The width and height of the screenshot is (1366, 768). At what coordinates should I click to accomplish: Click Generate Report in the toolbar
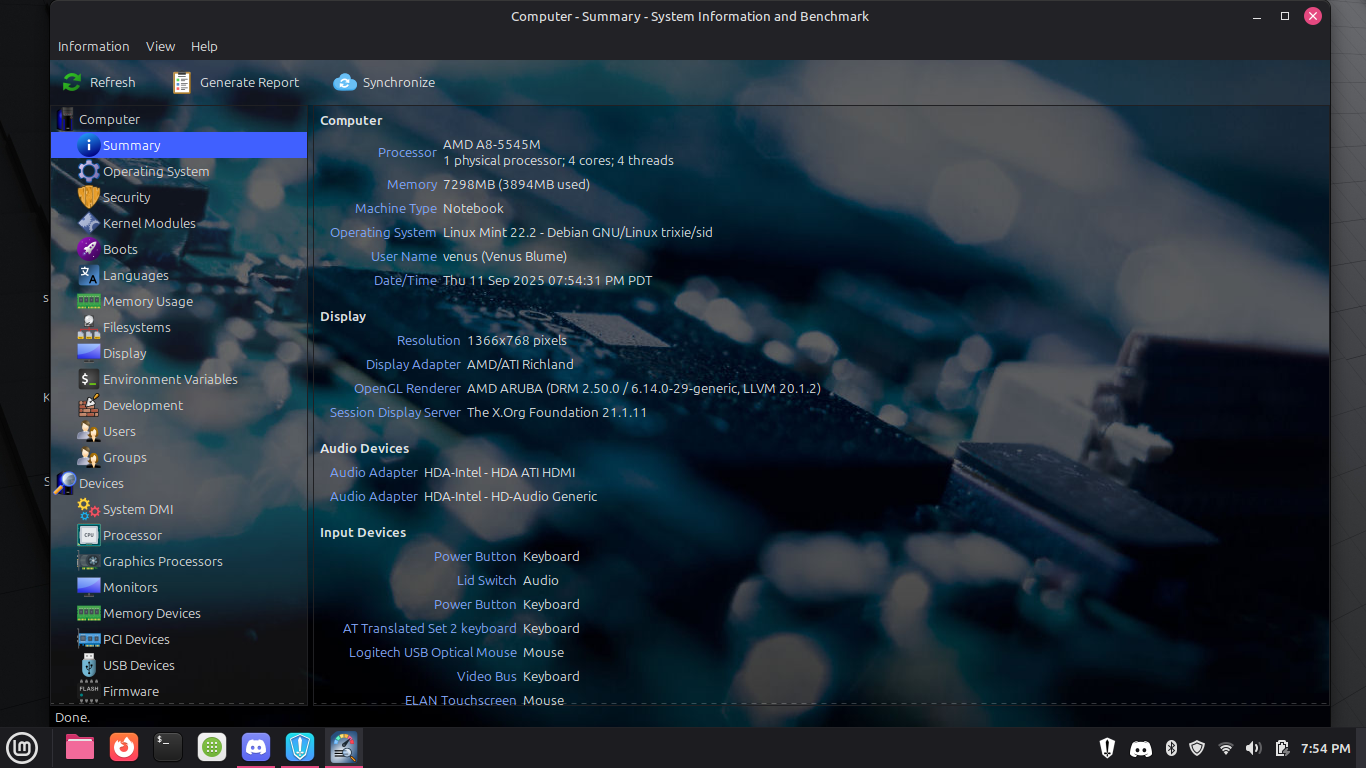[x=236, y=82]
